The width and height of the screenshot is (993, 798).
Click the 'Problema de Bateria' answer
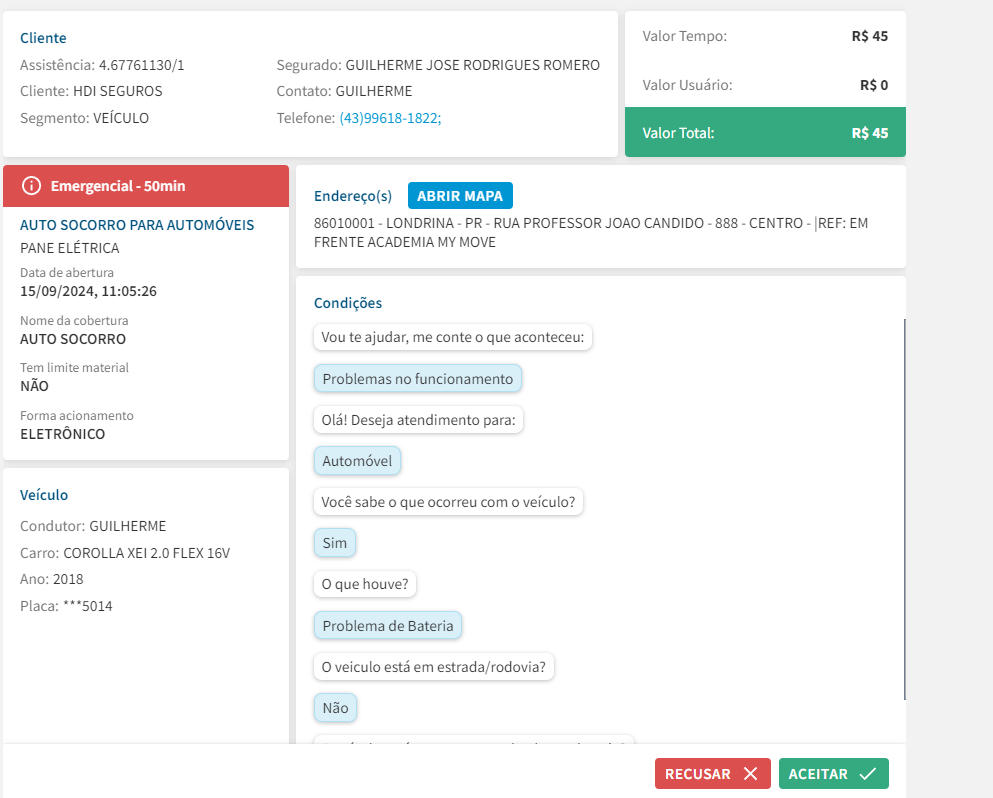coord(388,626)
